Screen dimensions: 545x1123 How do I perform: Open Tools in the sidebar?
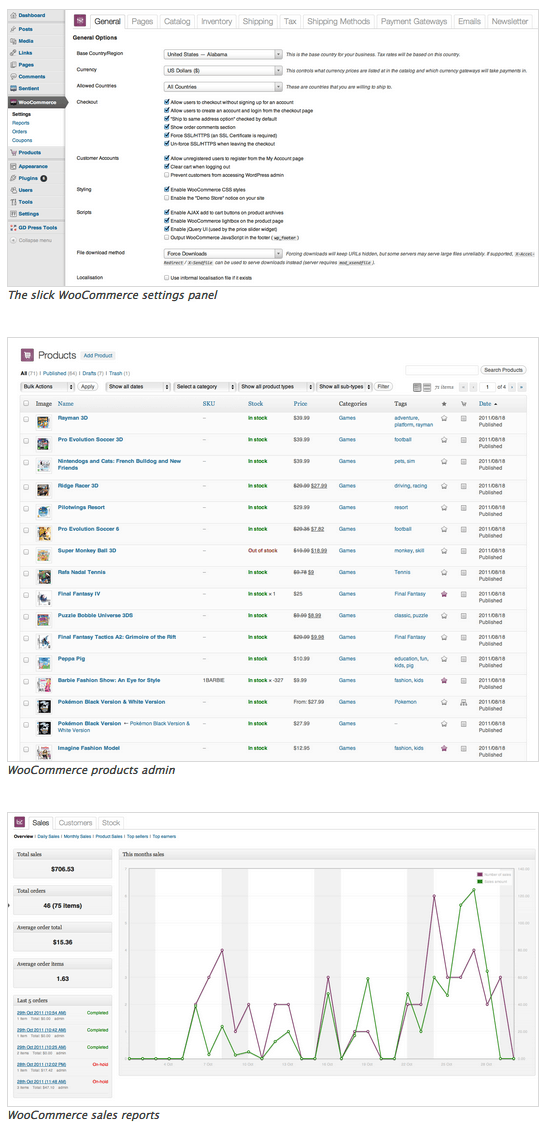(x=26, y=201)
